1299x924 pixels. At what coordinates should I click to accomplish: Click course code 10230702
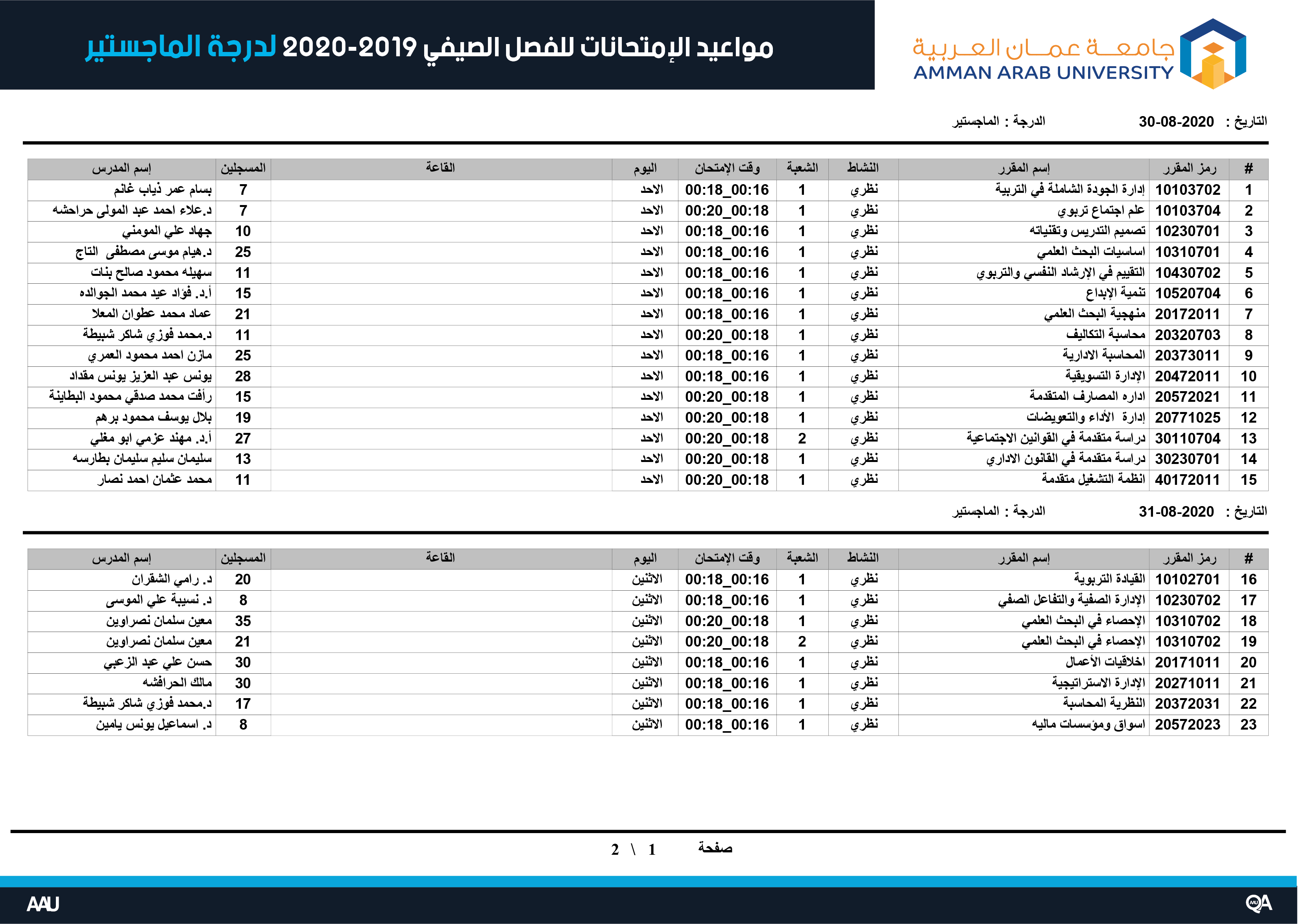tap(1188, 601)
